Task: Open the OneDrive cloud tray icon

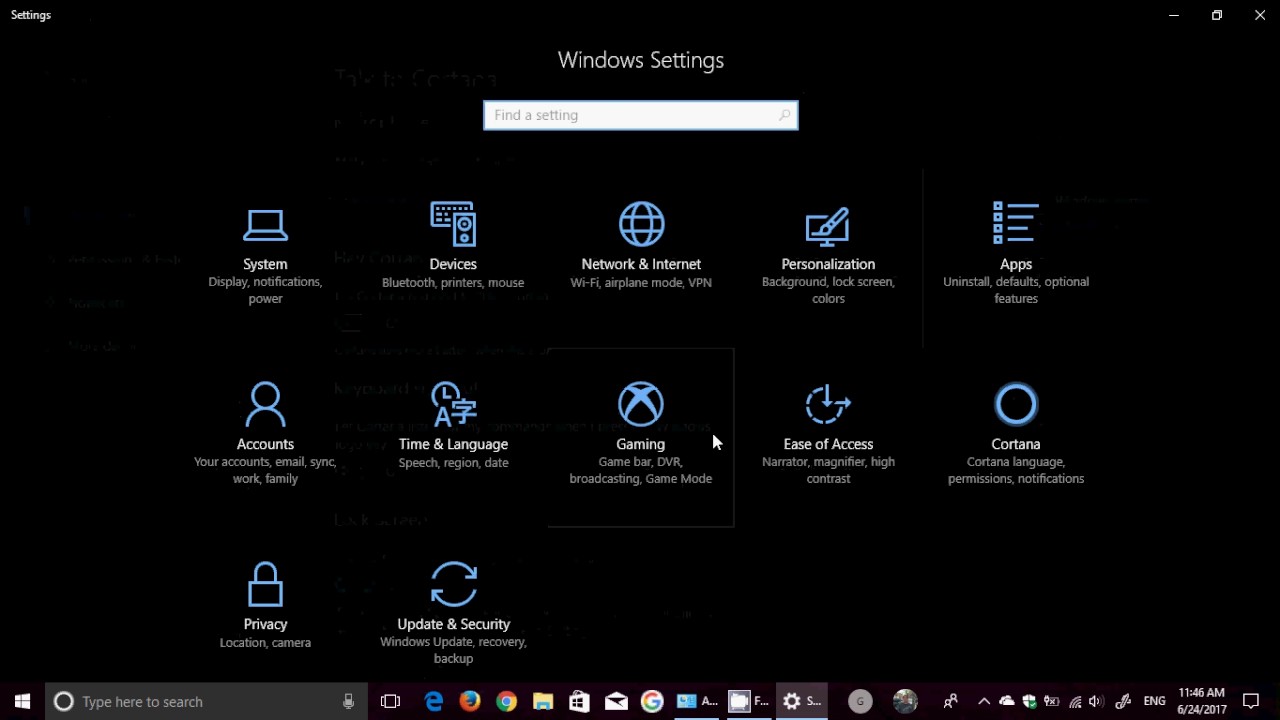Action: (x=1007, y=701)
